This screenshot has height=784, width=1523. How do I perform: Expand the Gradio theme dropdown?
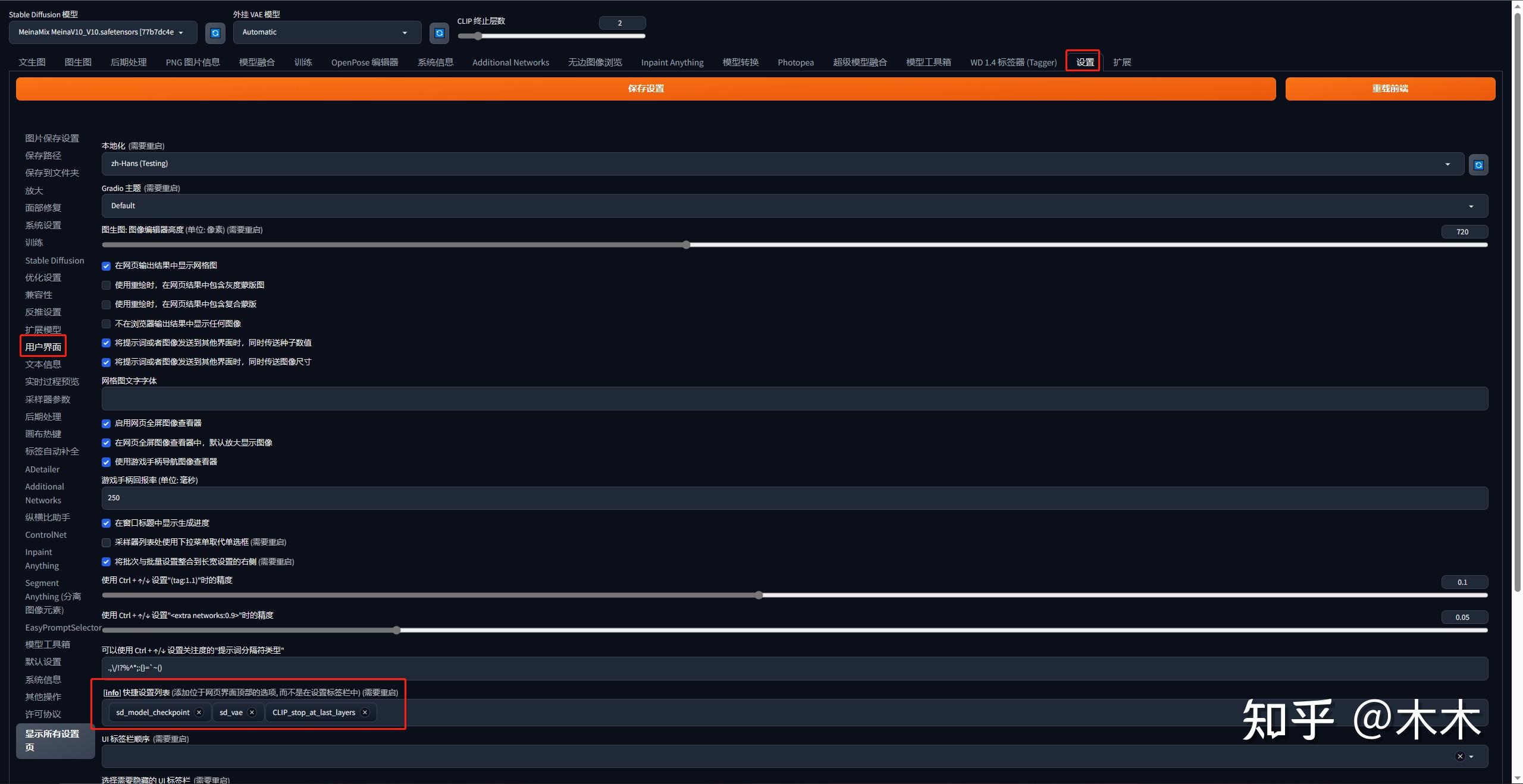(794, 206)
